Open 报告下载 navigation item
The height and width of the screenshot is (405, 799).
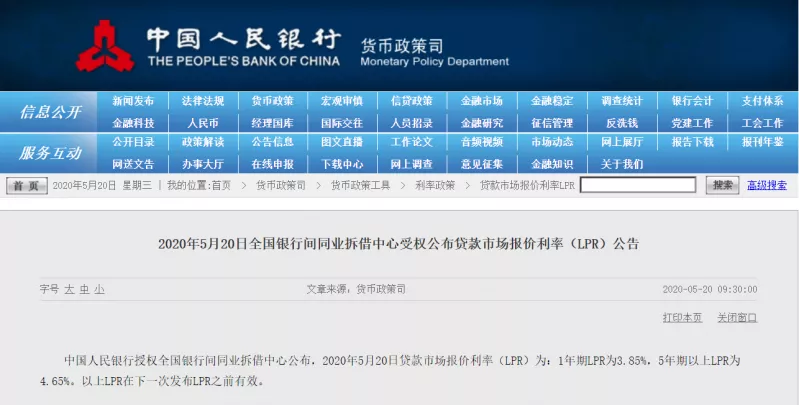[692, 142]
